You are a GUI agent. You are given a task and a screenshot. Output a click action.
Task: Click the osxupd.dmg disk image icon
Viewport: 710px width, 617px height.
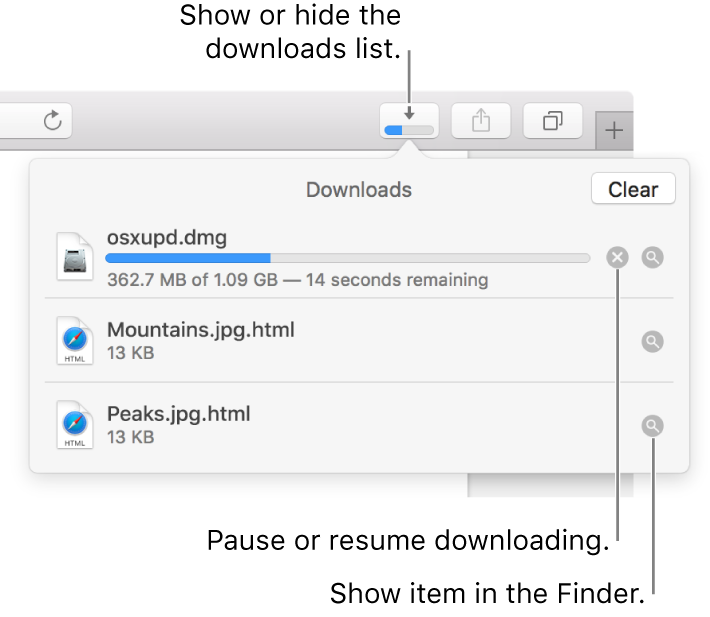(x=75, y=257)
